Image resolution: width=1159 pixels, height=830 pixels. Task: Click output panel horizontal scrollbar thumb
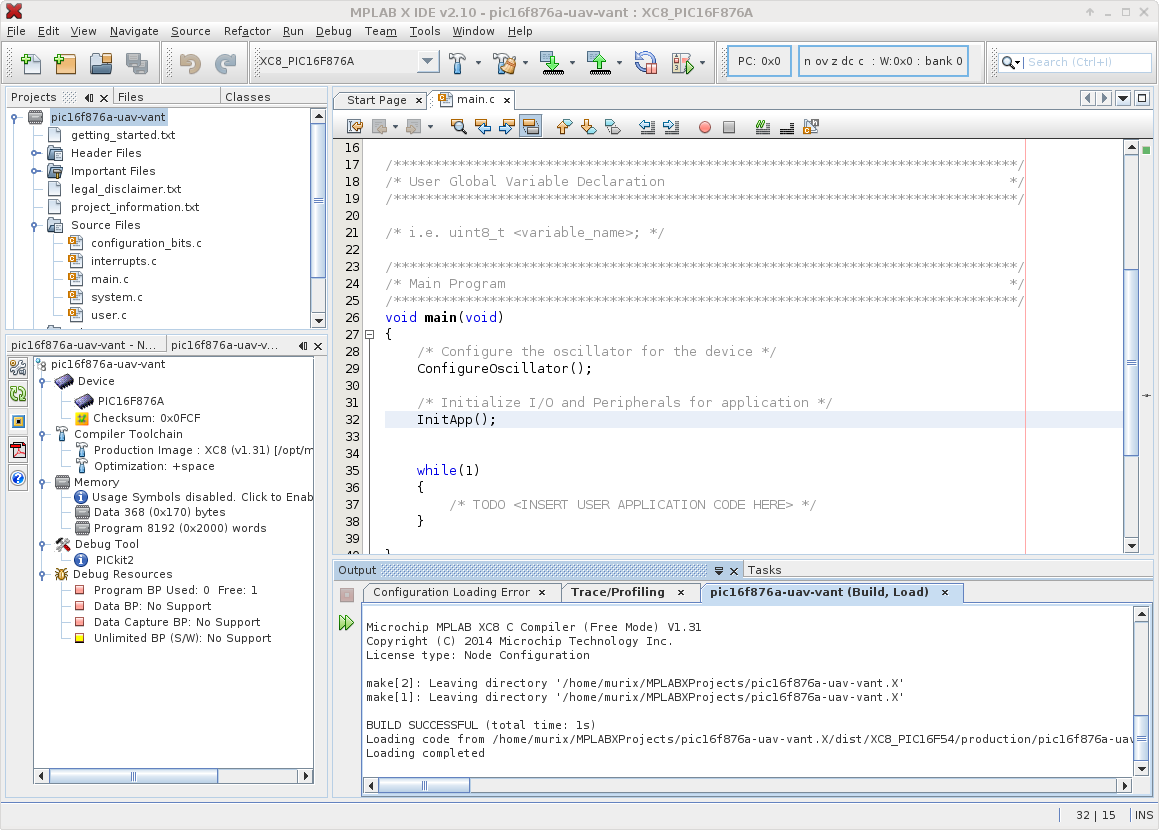(424, 786)
